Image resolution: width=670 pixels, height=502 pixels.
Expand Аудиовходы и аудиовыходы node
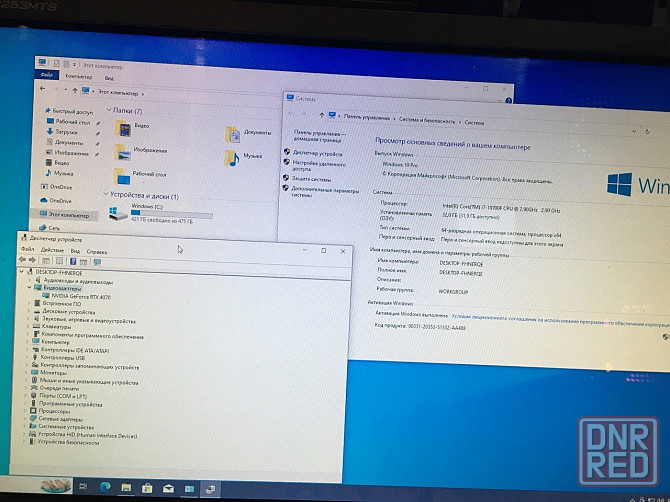click(29, 280)
